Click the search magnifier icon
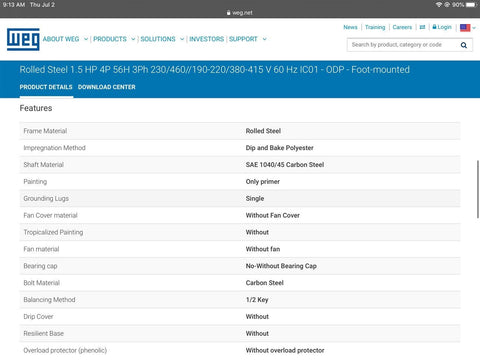The image size is (480, 360). point(464,45)
